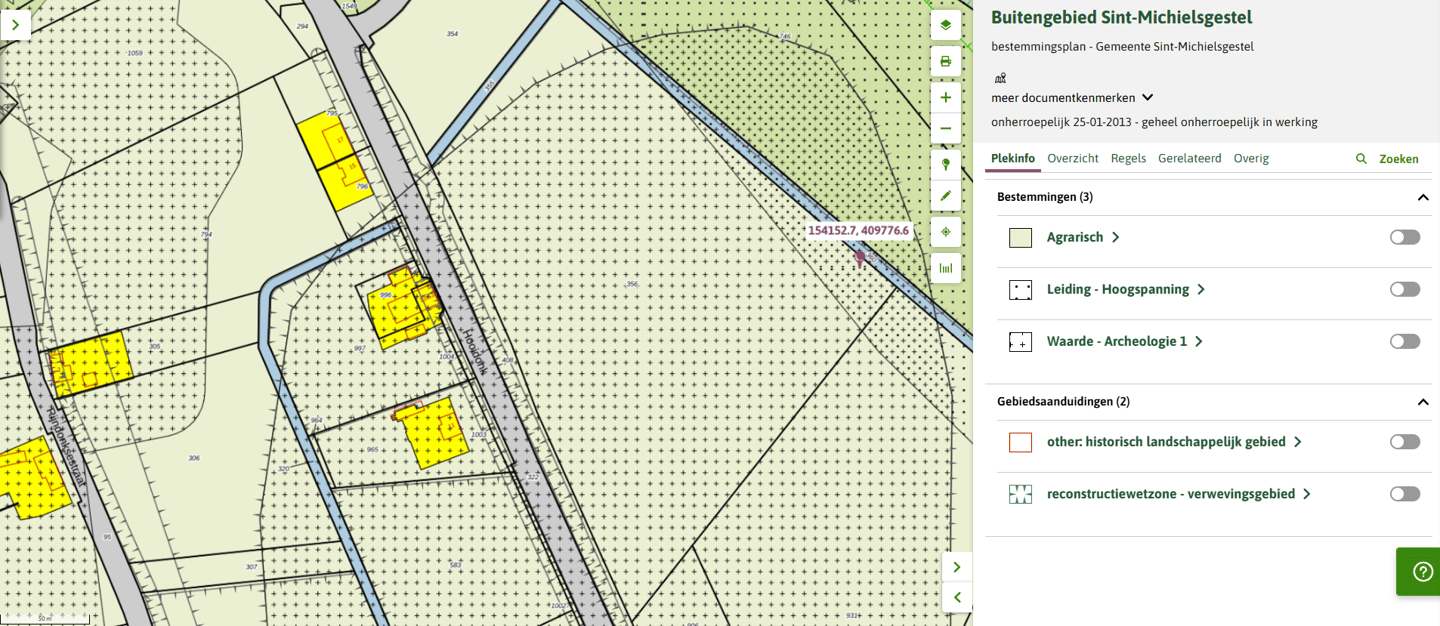
Task: Print the map
Action: [946, 62]
